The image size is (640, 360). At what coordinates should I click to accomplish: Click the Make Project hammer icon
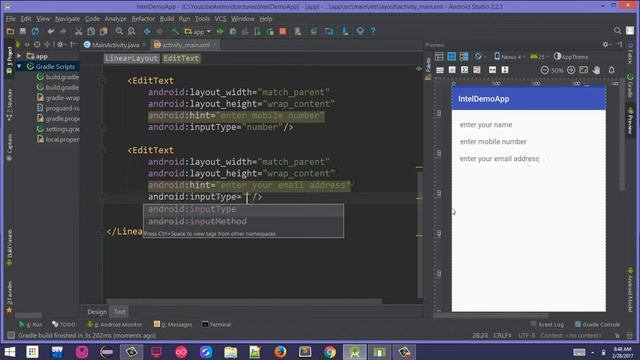tap(175, 31)
